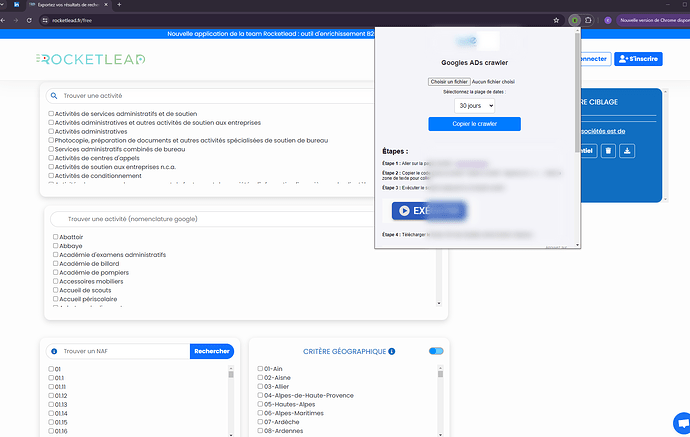Open the site information icon in address bar
Image resolution: width=690 pixels, height=437 pixels.
point(44,20)
